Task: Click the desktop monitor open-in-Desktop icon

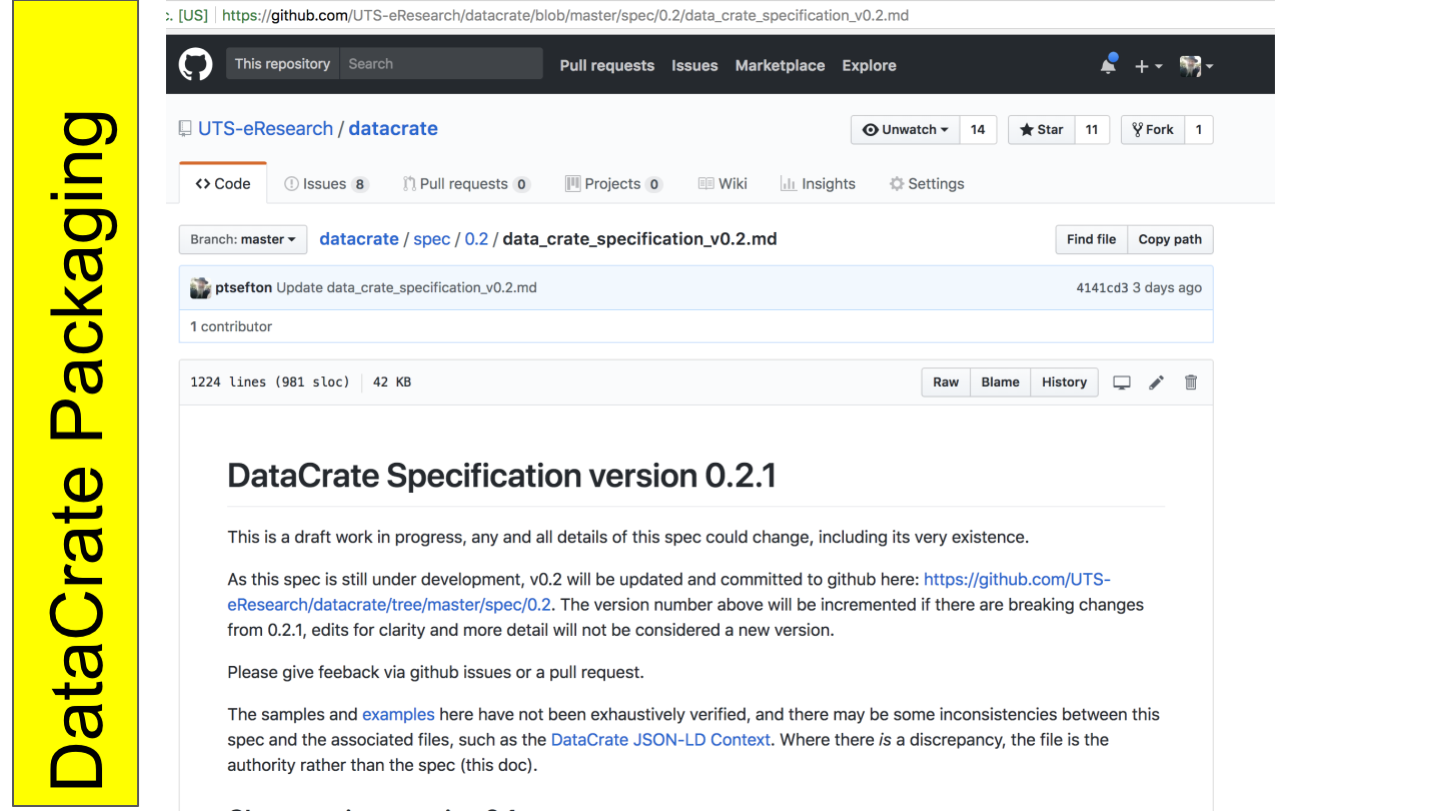Action: pyautogui.click(x=1122, y=383)
